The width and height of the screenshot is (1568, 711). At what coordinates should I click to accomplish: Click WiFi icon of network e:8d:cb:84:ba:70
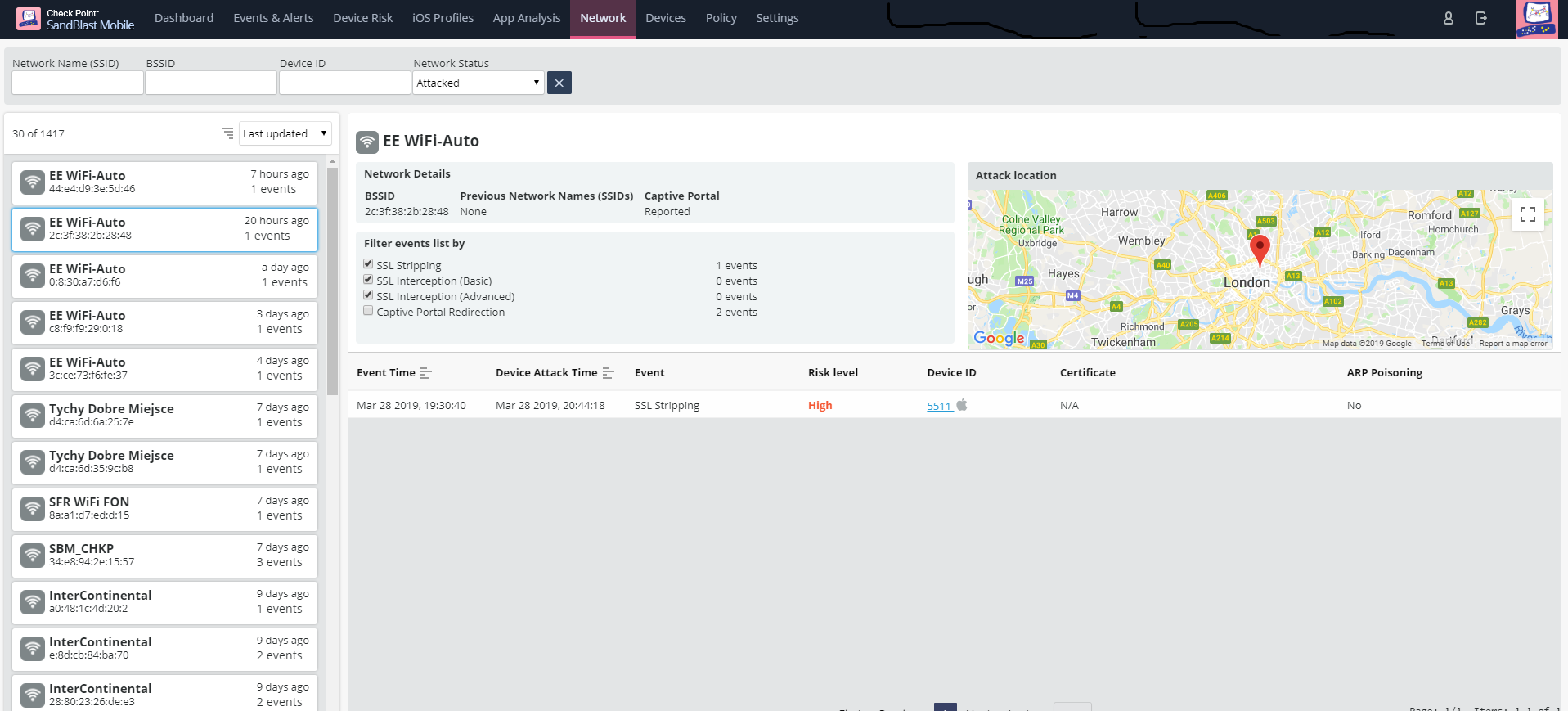pos(33,648)
